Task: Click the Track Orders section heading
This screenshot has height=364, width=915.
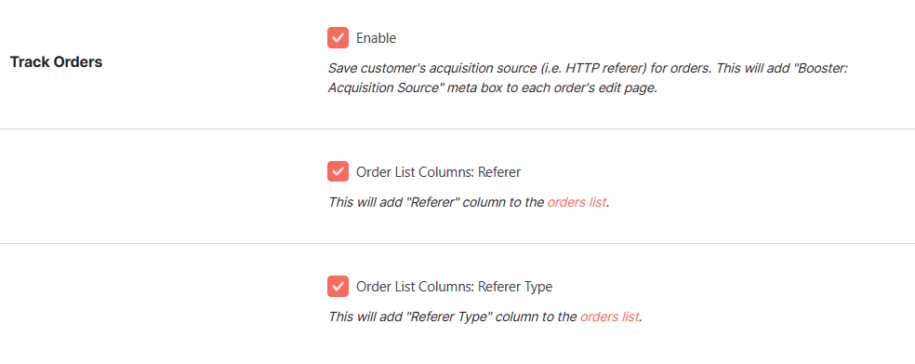Action: pyautogui.click(x=56, y=62)
